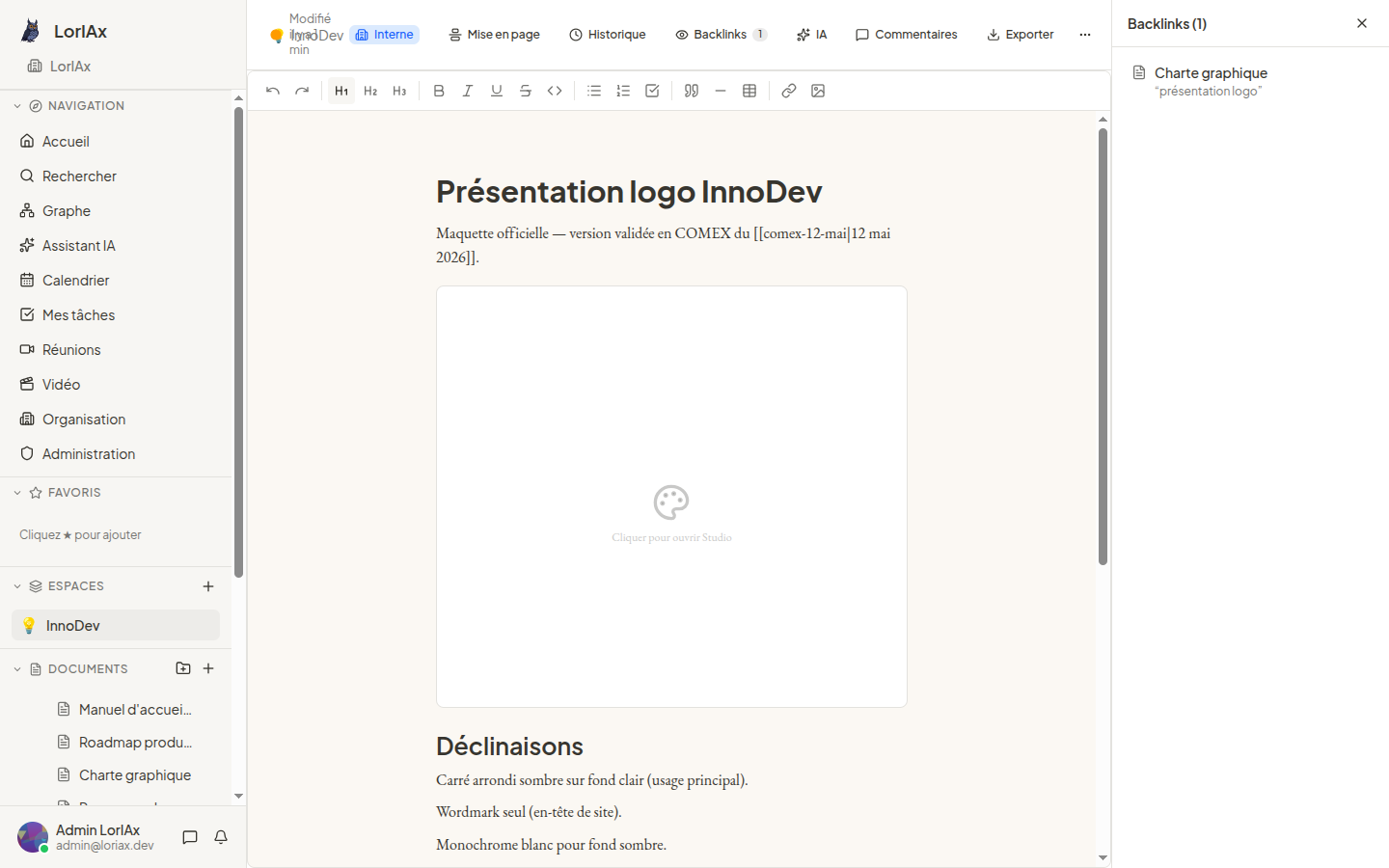Open the Studio canvas placeholder

[671, 497]
